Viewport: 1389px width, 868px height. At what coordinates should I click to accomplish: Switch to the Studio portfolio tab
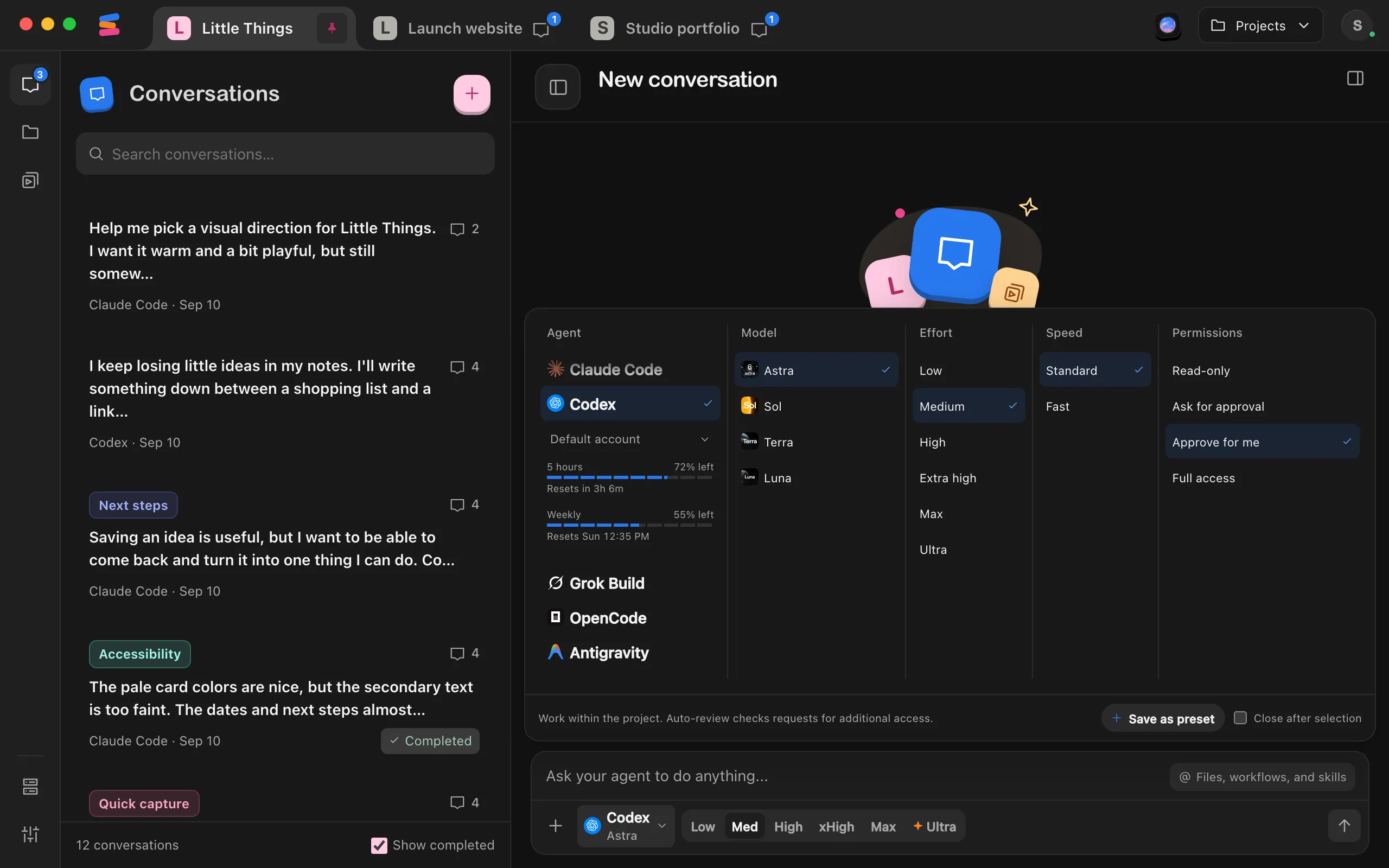[683, 28]
